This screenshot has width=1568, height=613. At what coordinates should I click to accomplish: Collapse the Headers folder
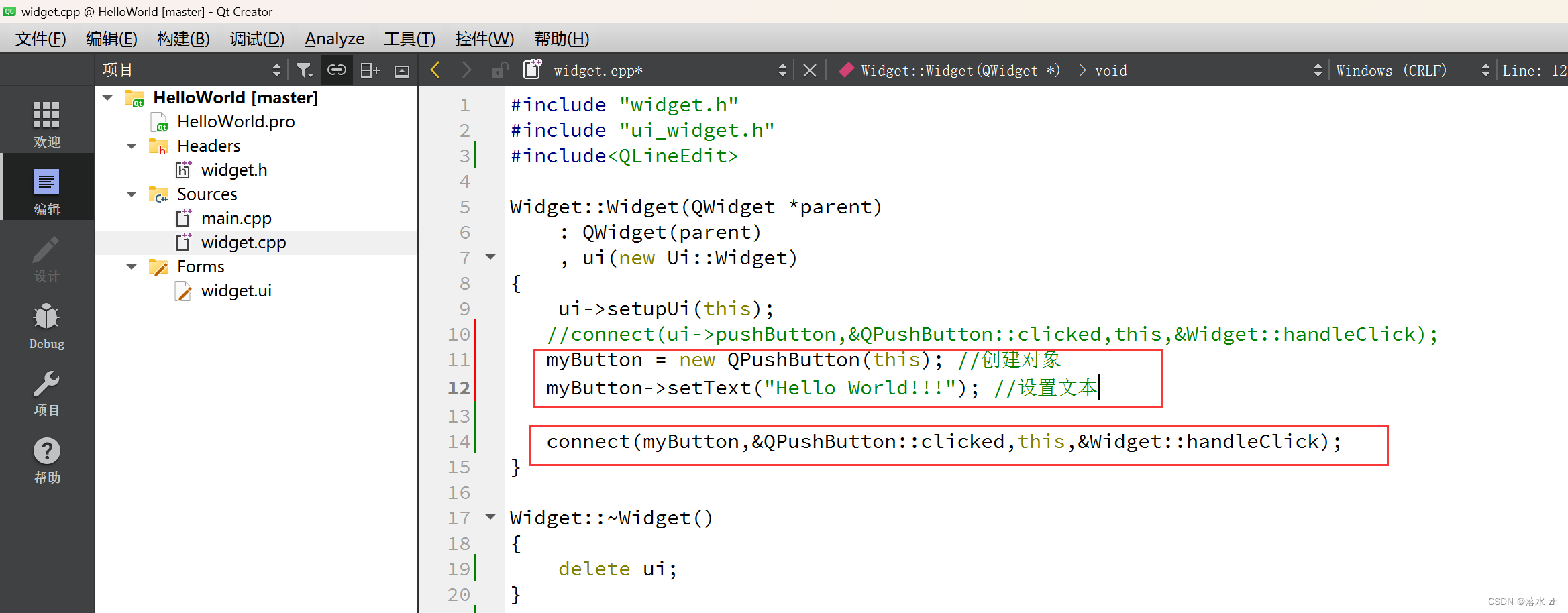132,146
